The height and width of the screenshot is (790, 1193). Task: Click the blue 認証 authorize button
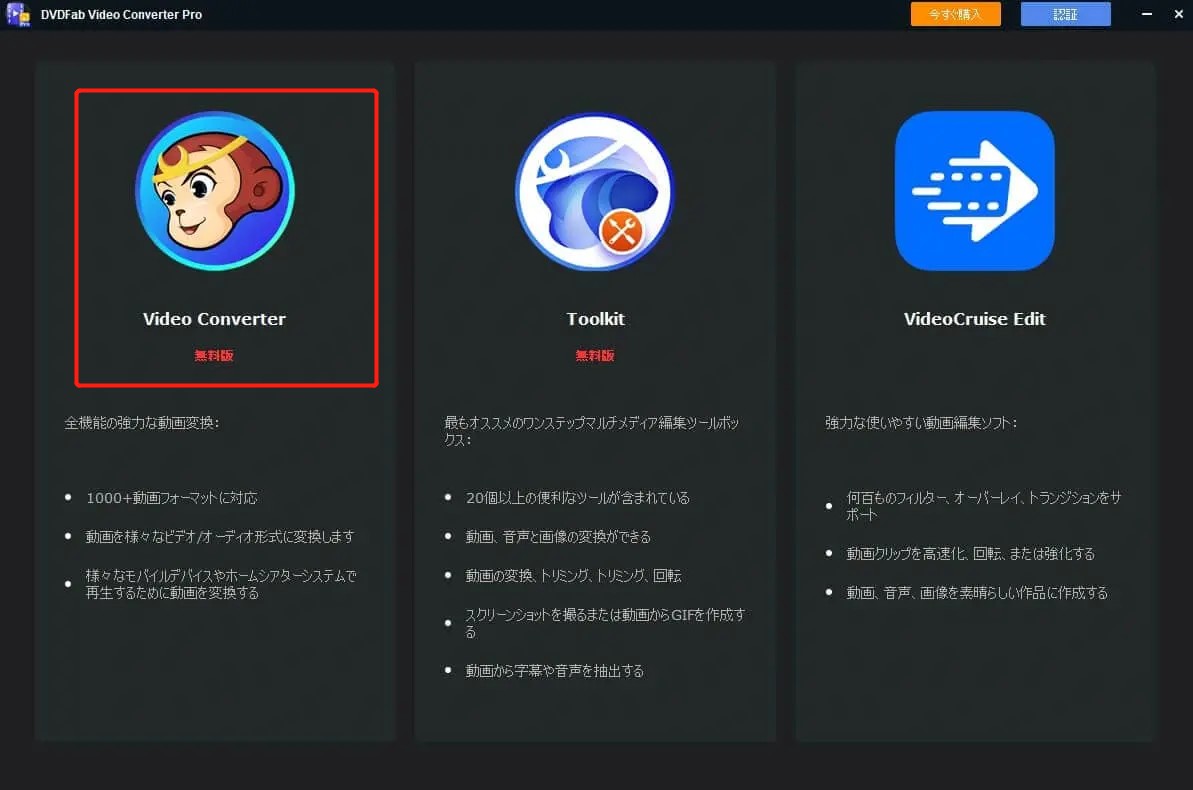point(1065,14)
